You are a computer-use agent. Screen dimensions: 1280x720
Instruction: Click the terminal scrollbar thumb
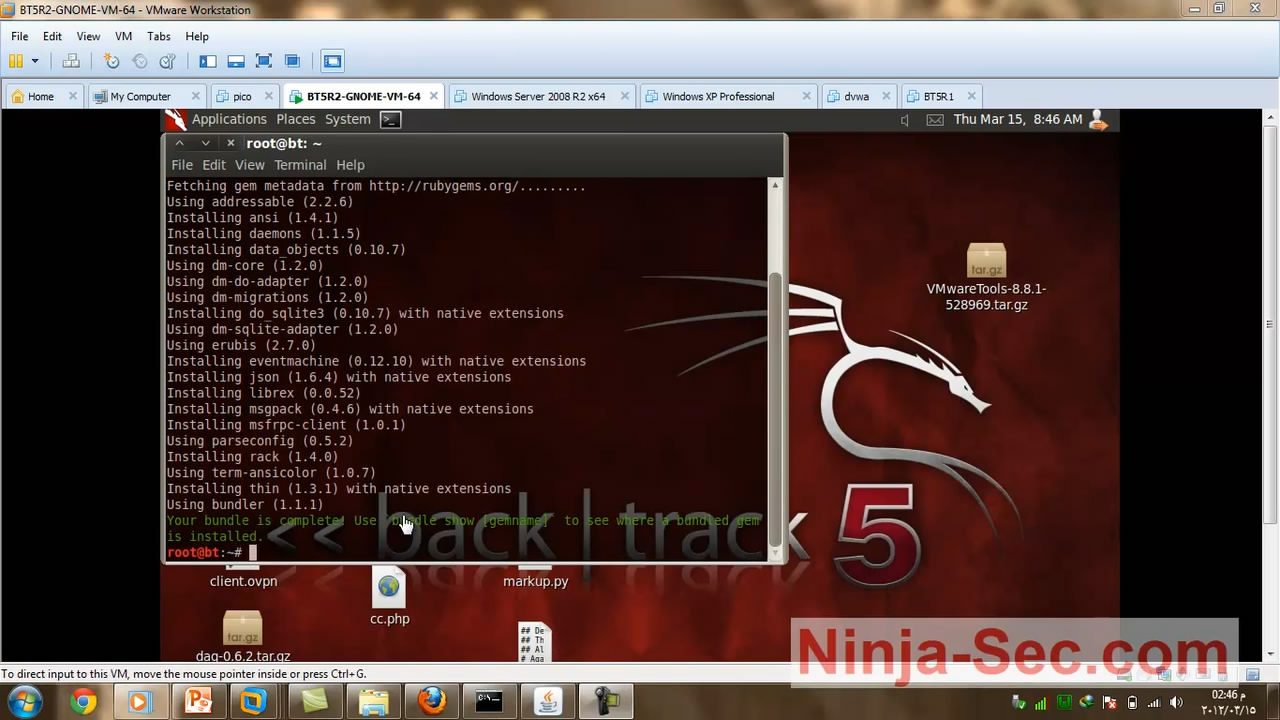coord(775,410)
